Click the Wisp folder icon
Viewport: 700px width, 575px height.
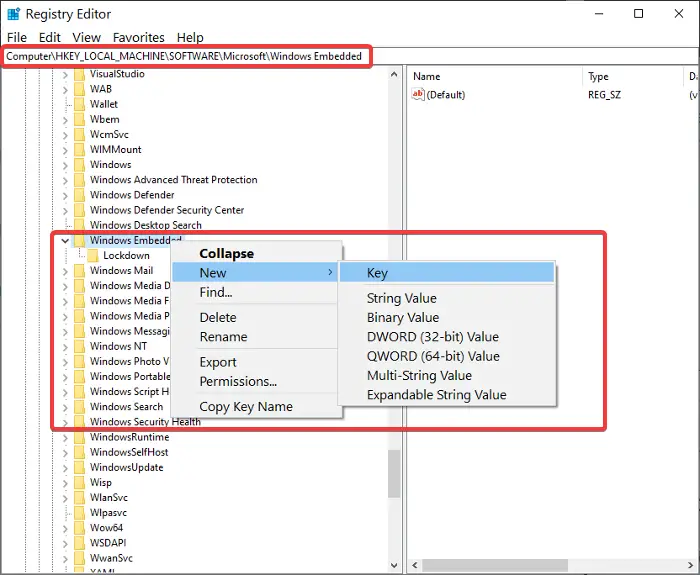point(79,483)
